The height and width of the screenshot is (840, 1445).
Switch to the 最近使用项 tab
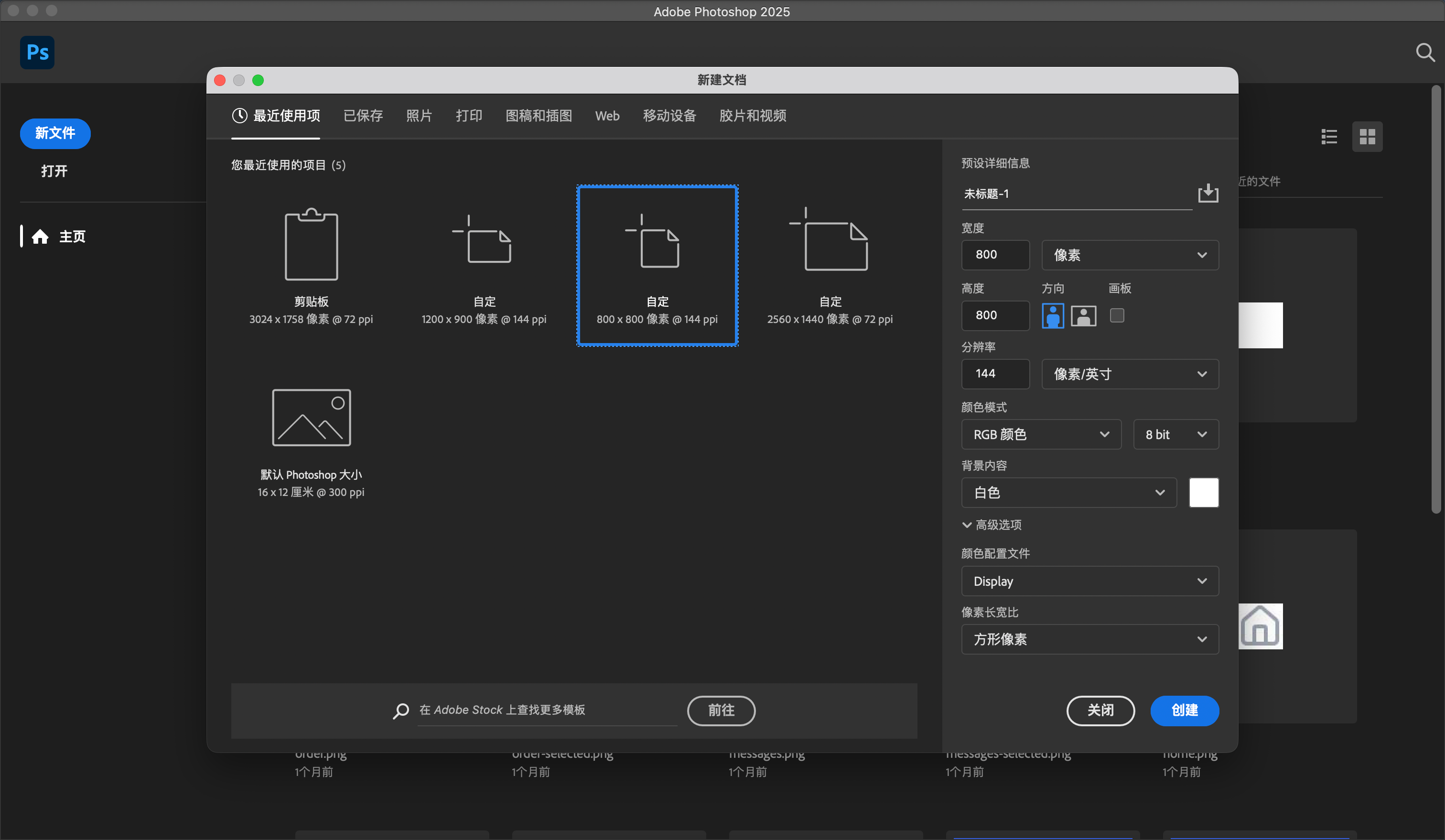(x=276, y=116)
